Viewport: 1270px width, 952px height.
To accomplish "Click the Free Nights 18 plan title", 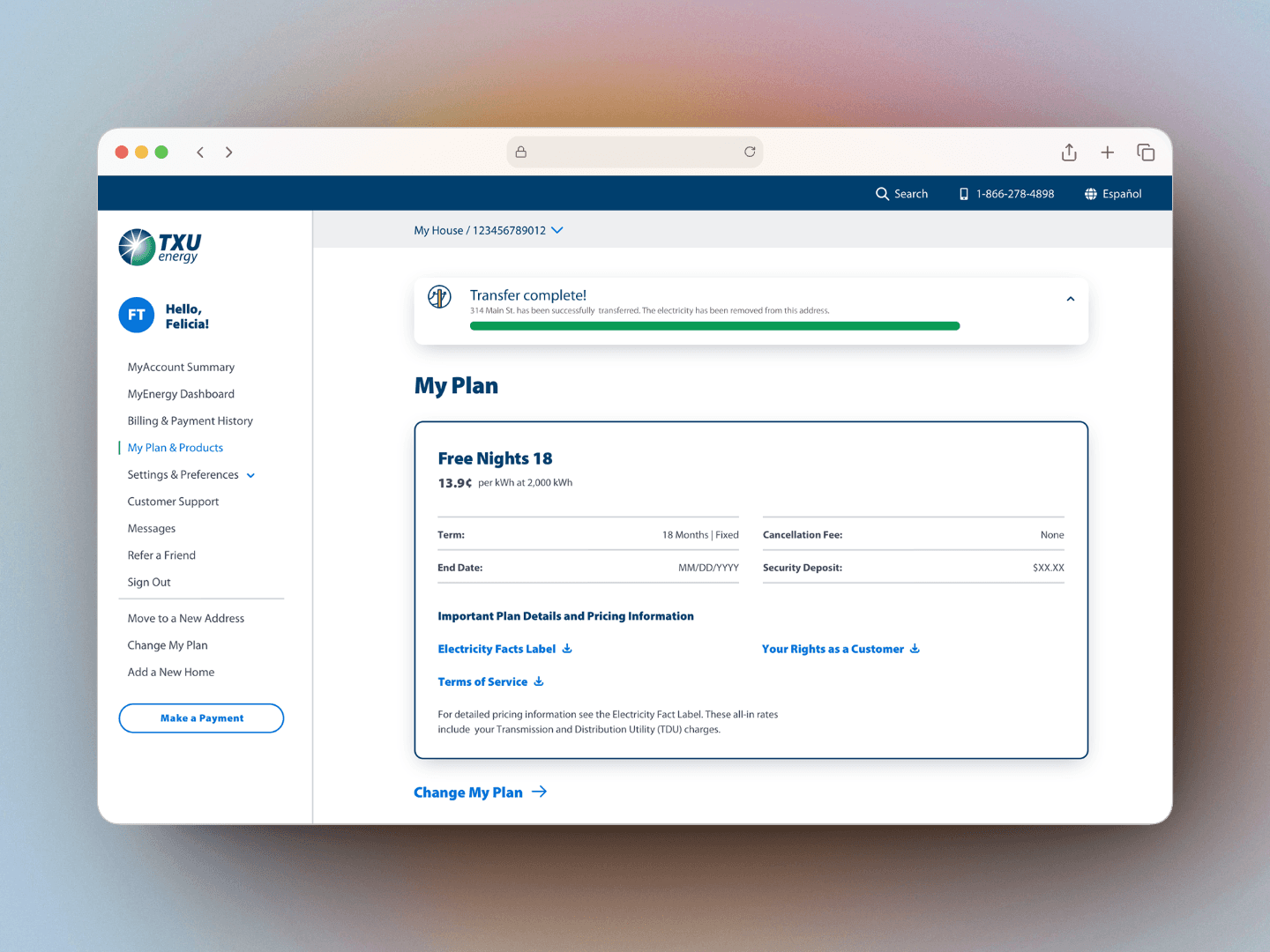I will click(495, 458).
